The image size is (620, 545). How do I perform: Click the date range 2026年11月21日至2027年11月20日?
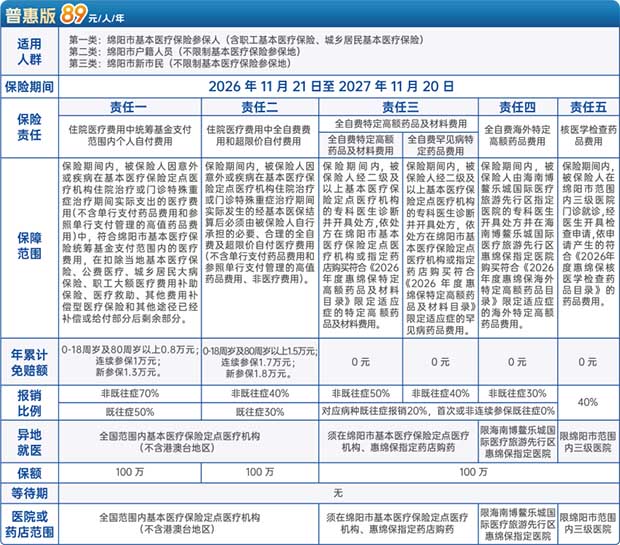tap(331, 86)
